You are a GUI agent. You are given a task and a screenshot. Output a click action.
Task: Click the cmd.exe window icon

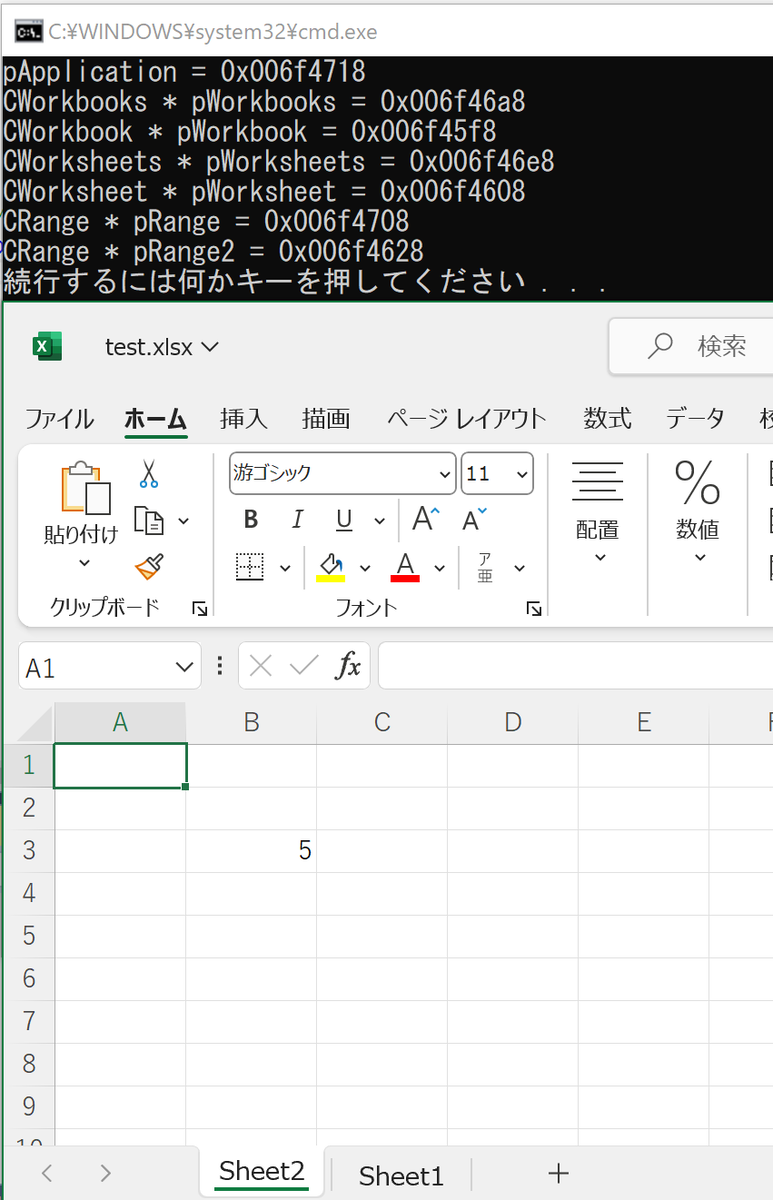click(x=27, y=31)
